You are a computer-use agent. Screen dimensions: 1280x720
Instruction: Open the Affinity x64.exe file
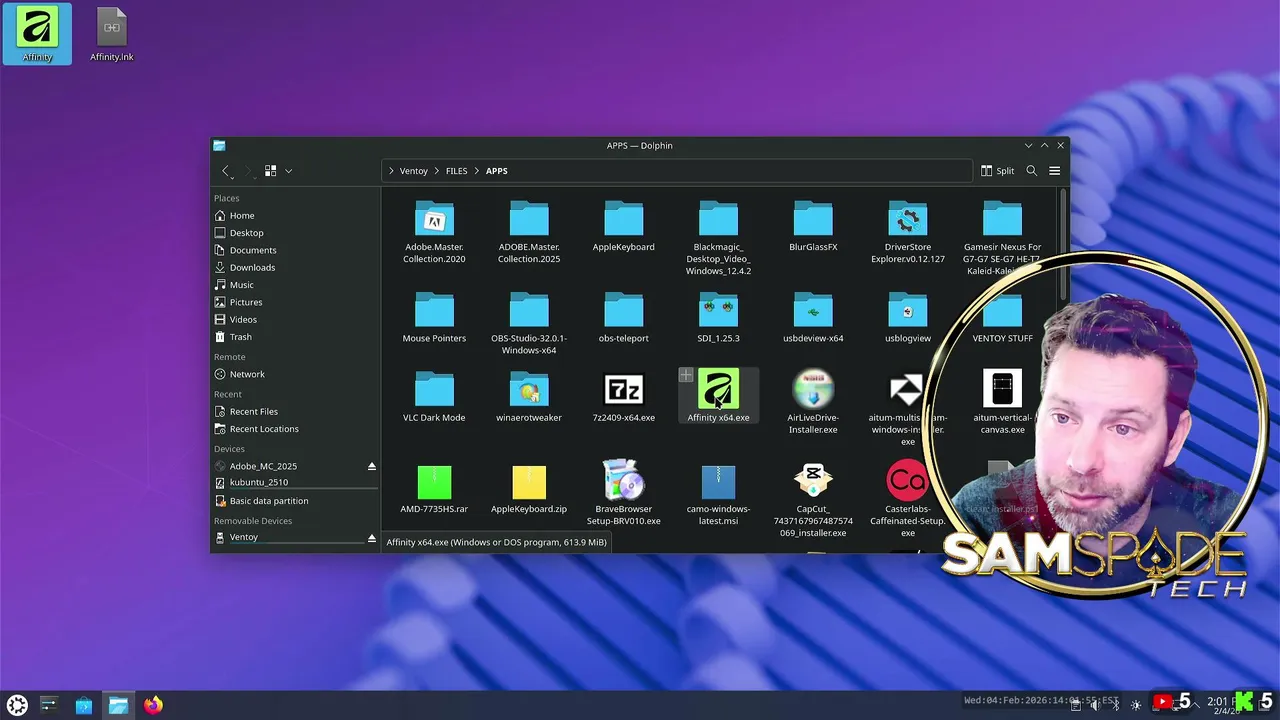[718, 396]
